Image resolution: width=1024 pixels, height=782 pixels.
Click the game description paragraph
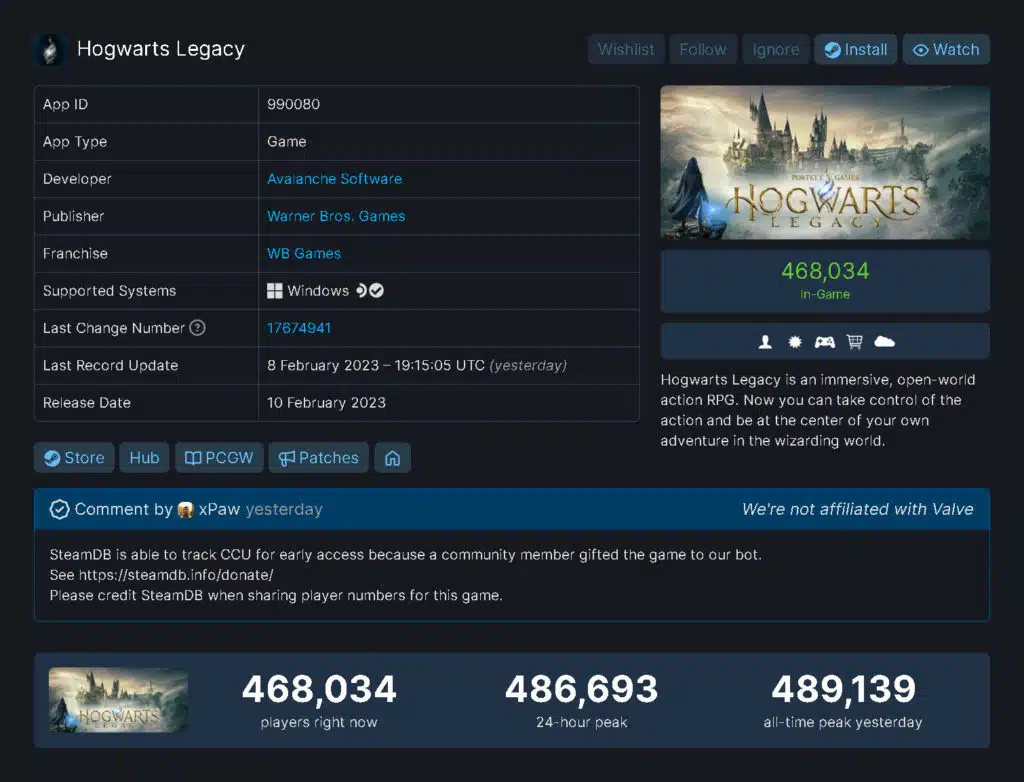point(818,410)
